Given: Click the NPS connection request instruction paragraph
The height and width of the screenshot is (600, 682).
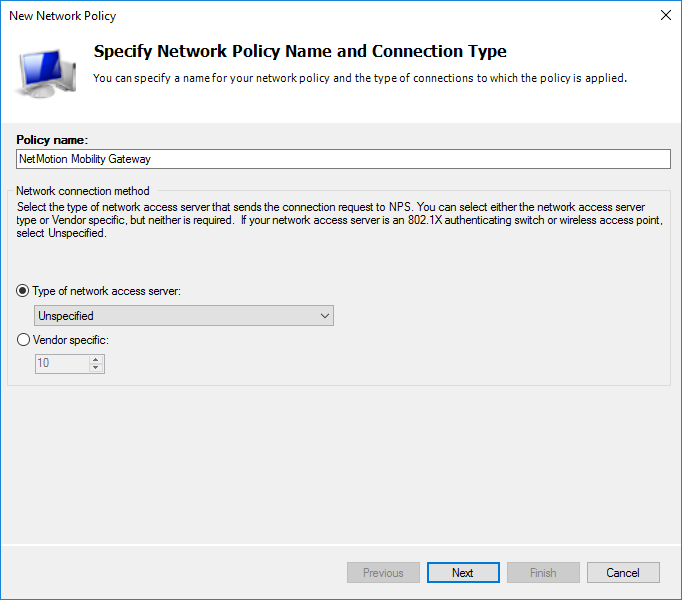Looking at the screenshot, I should click(340, 219).
